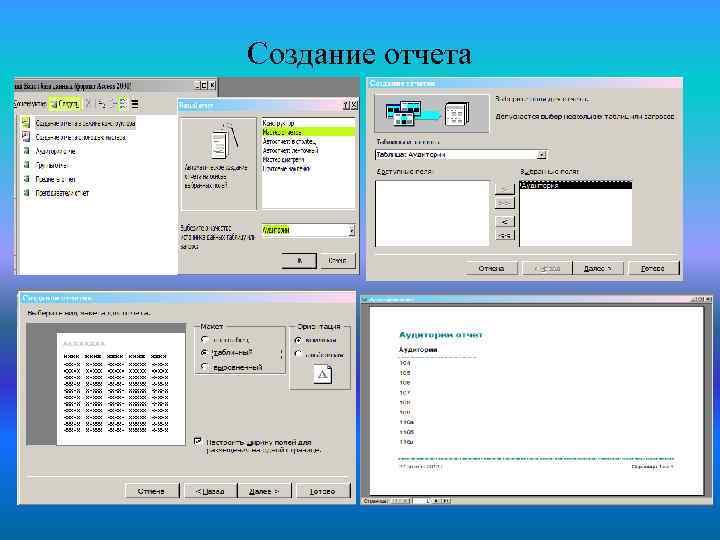This screenshot has height=540, width=720.
Task: Choose 'Мастер диаграмм' option
Action: tap(308, 160)
